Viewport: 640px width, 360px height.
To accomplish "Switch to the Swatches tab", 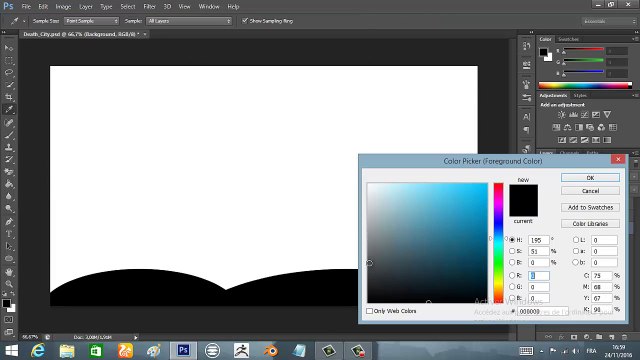I will (568, 39).
